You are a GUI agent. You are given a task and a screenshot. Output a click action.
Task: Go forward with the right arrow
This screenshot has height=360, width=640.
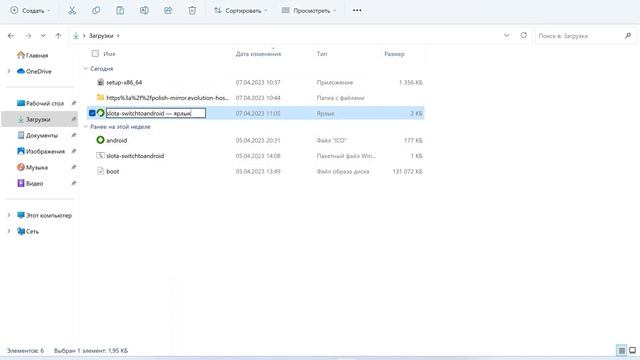[28, 36]
